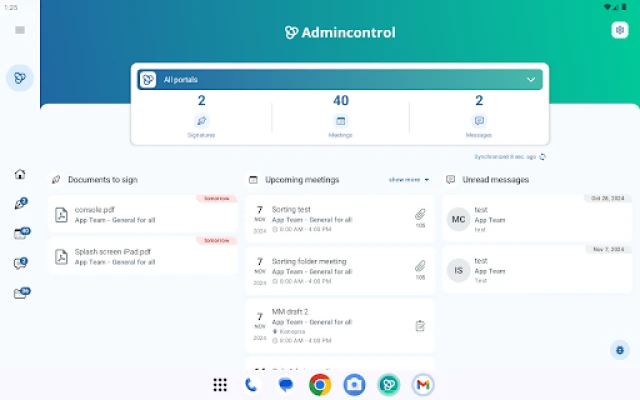Select the Signatures summary tab
The width and height of the screenshot is (640, 400).
point(202,117)
